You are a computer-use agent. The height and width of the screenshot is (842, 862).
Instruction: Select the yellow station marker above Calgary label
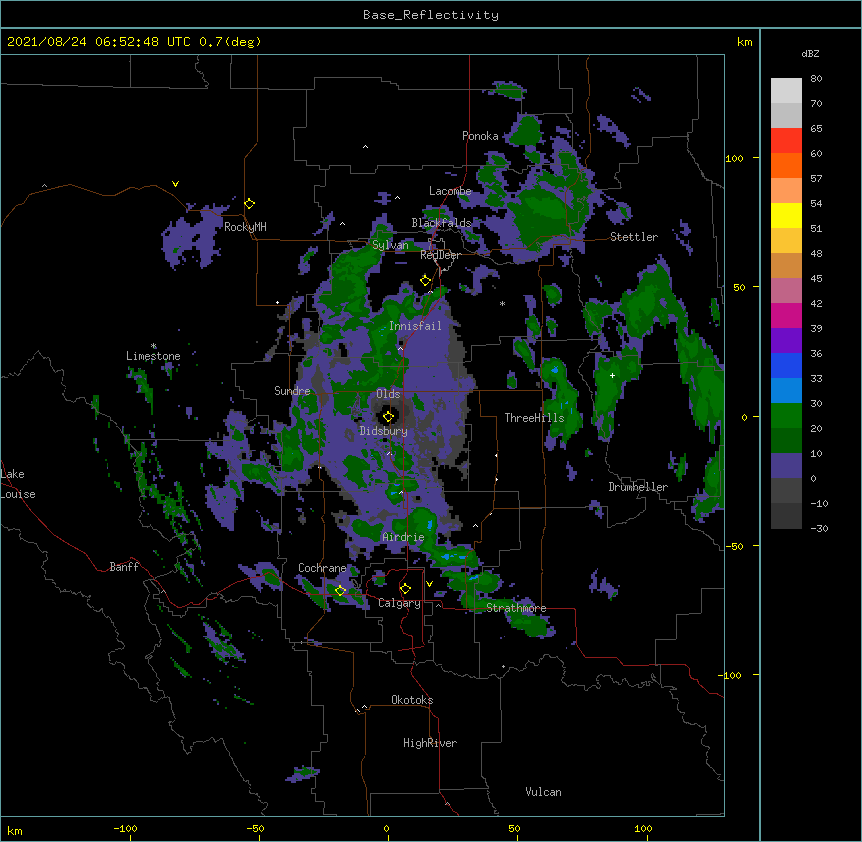(x=405, y=589)
